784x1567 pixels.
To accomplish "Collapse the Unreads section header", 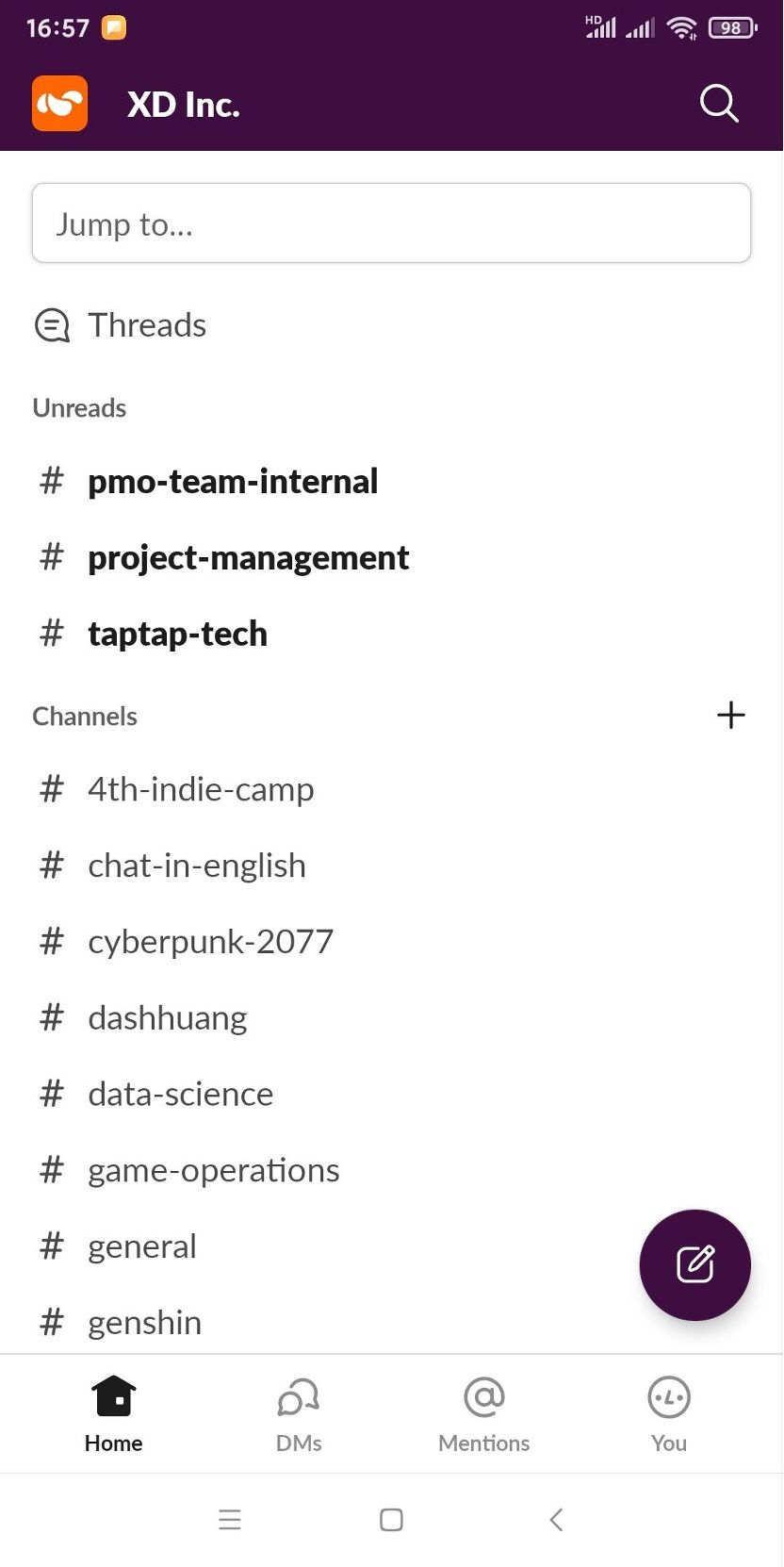I will tap(79, 408).
